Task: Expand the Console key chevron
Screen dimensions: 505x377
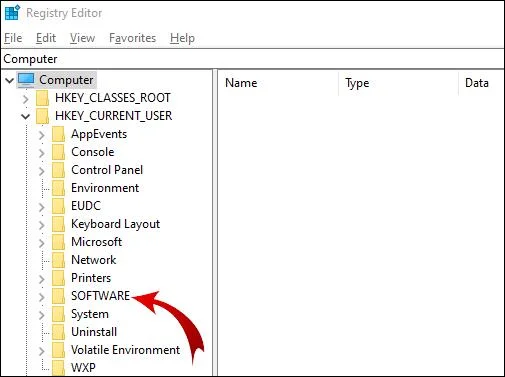Action: pyautogui.click(x=42, y=153)
